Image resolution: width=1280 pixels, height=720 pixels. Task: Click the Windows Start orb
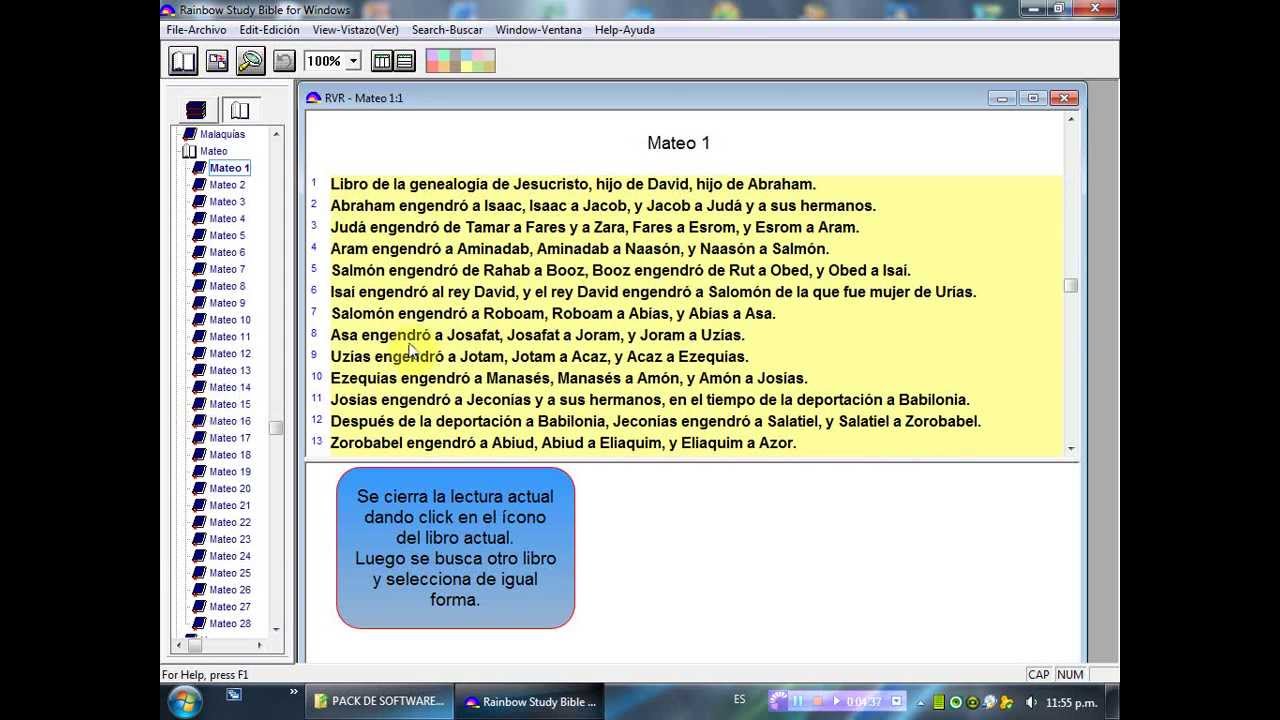tap(185, 701)
